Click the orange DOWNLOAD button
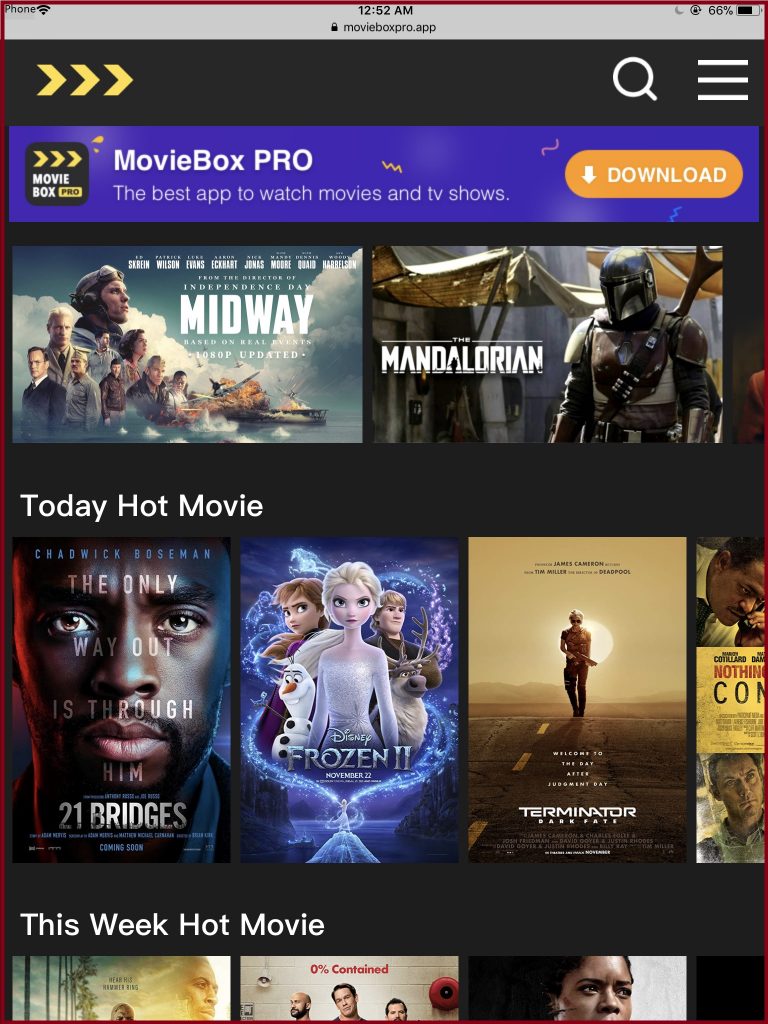The image size is (768, 1024). click(654, 174)
